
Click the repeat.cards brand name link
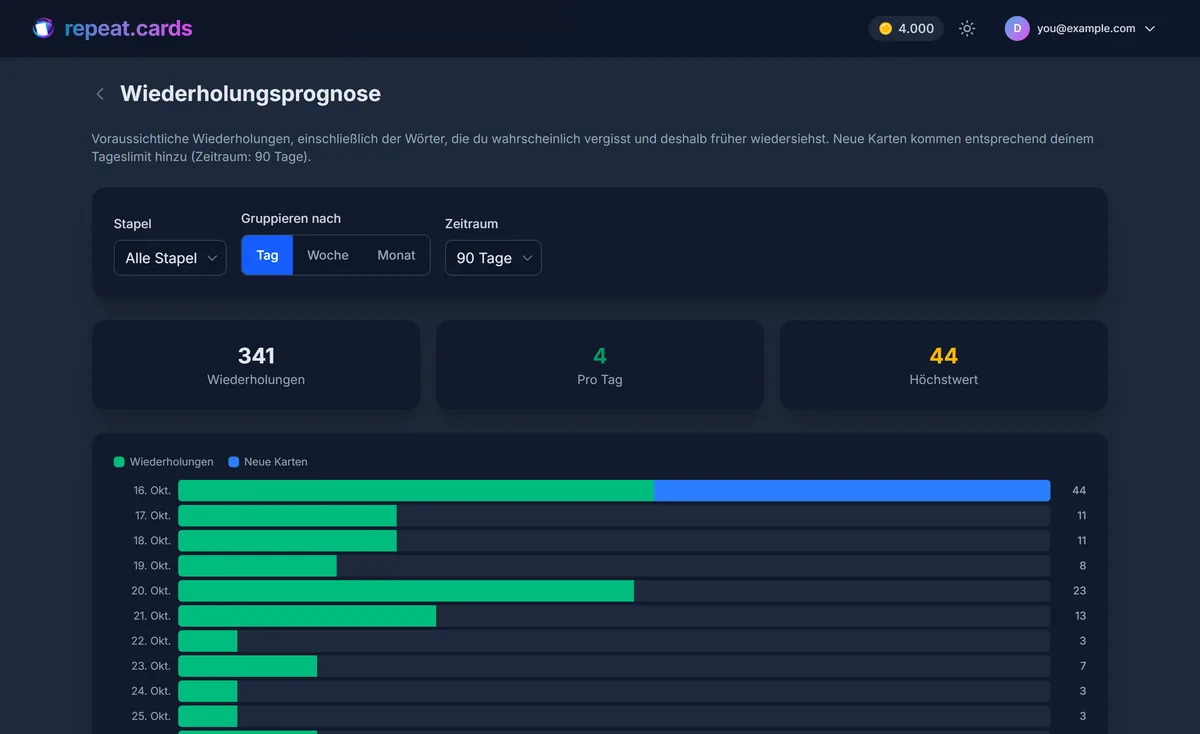point(128,28)
